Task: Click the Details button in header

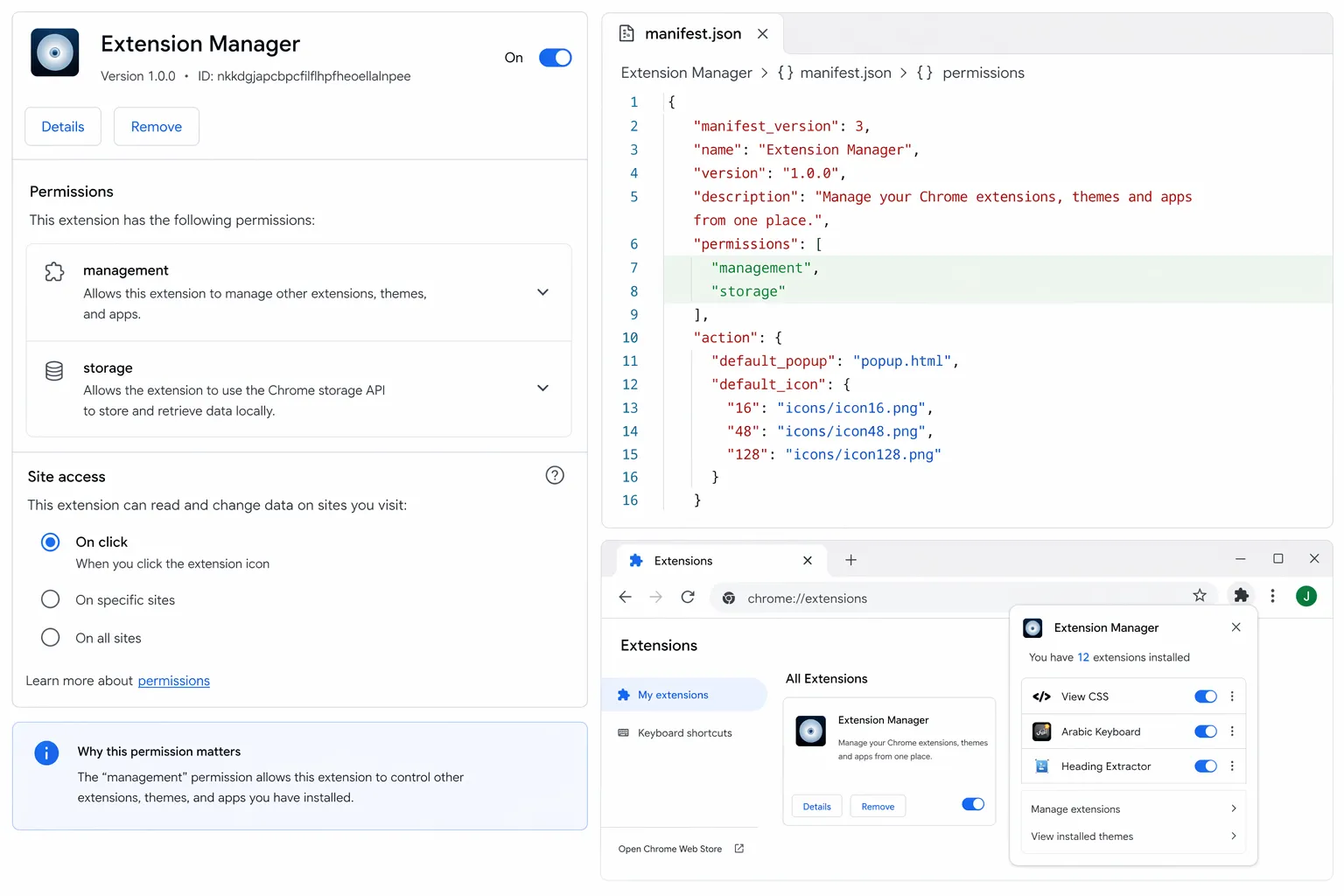Action: 63,127
